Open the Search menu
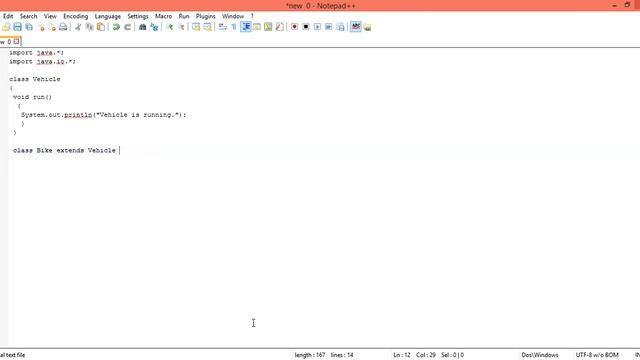This screenshot has height=360, width=640. [29, 16]
